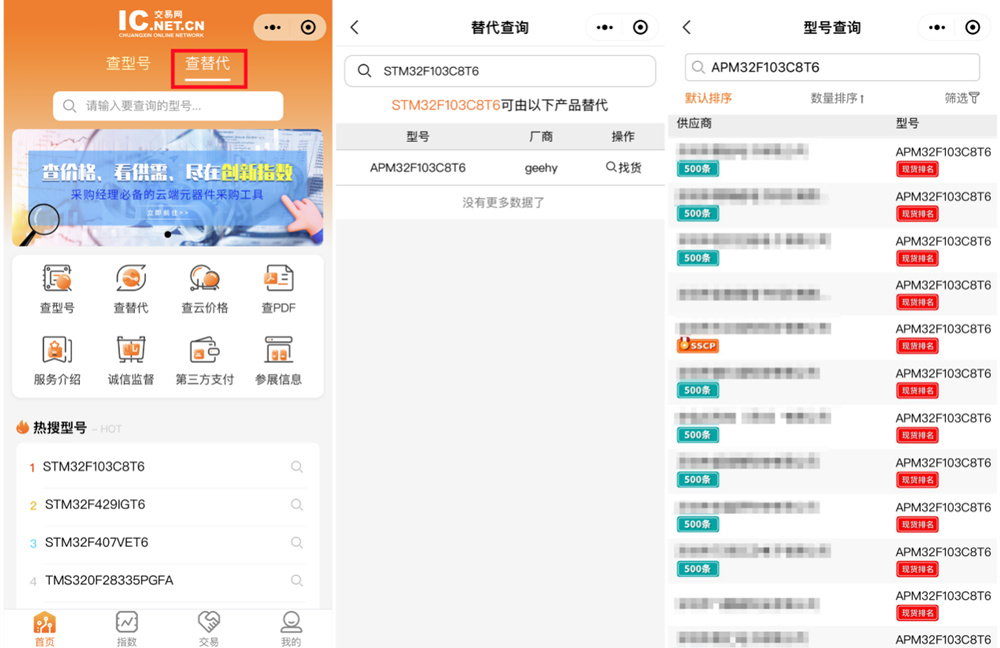Select hot search item STM32F429IGT6
This screenshot has height=648, width=1000.
[95, 504]
